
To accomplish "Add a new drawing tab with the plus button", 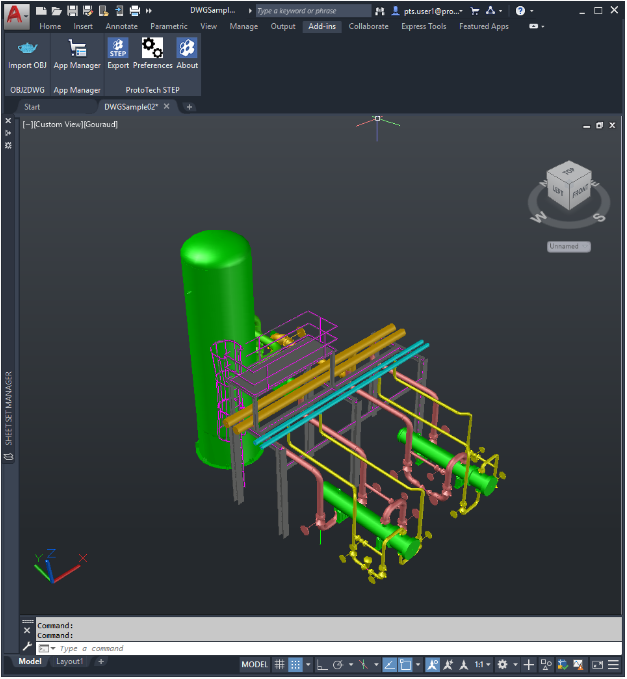I will coord(189,107).
